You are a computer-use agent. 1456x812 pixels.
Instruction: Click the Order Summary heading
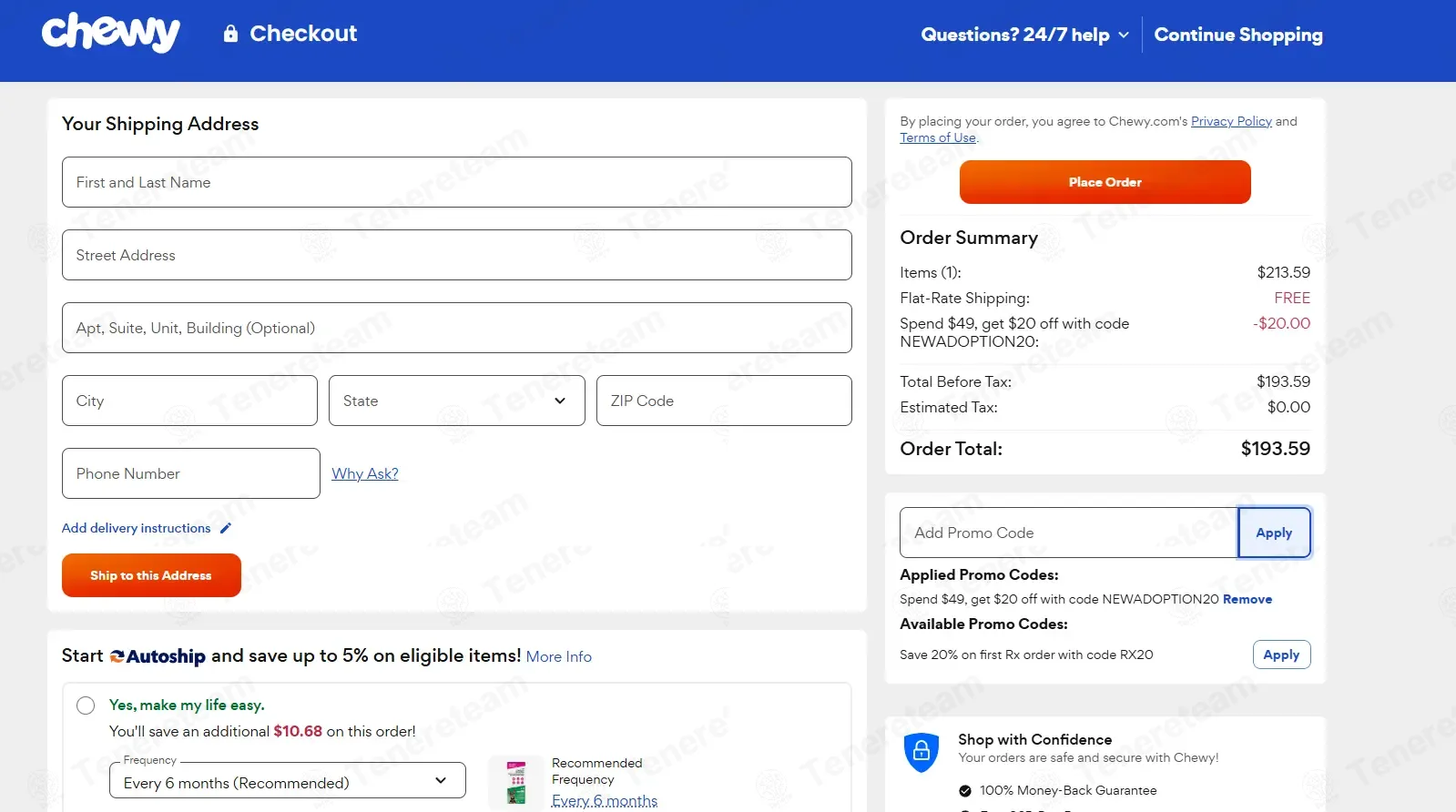pyautogui.click(x=969, y=238)
